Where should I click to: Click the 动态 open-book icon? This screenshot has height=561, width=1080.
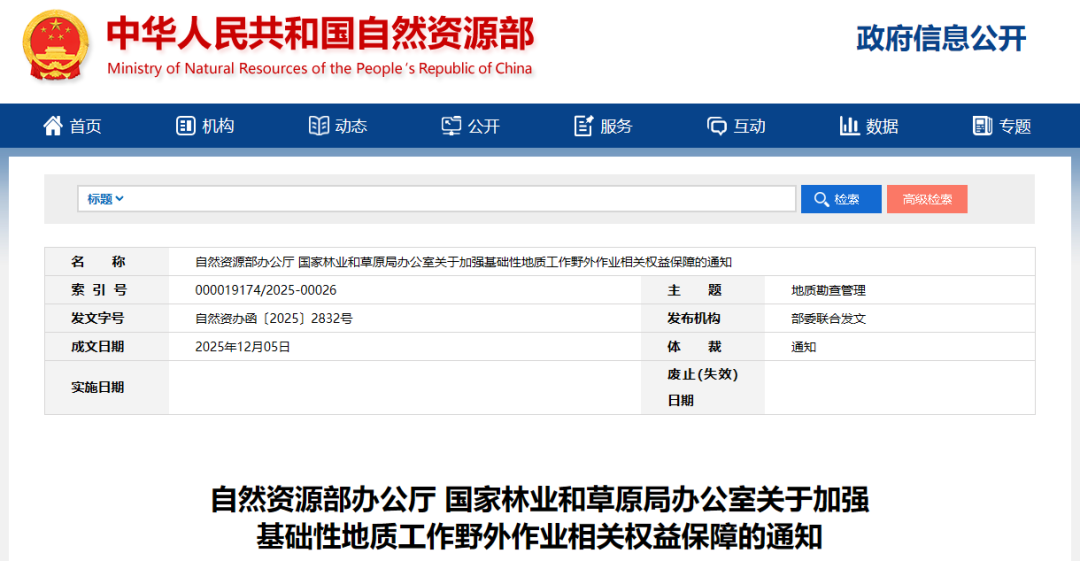pos(318,125)
